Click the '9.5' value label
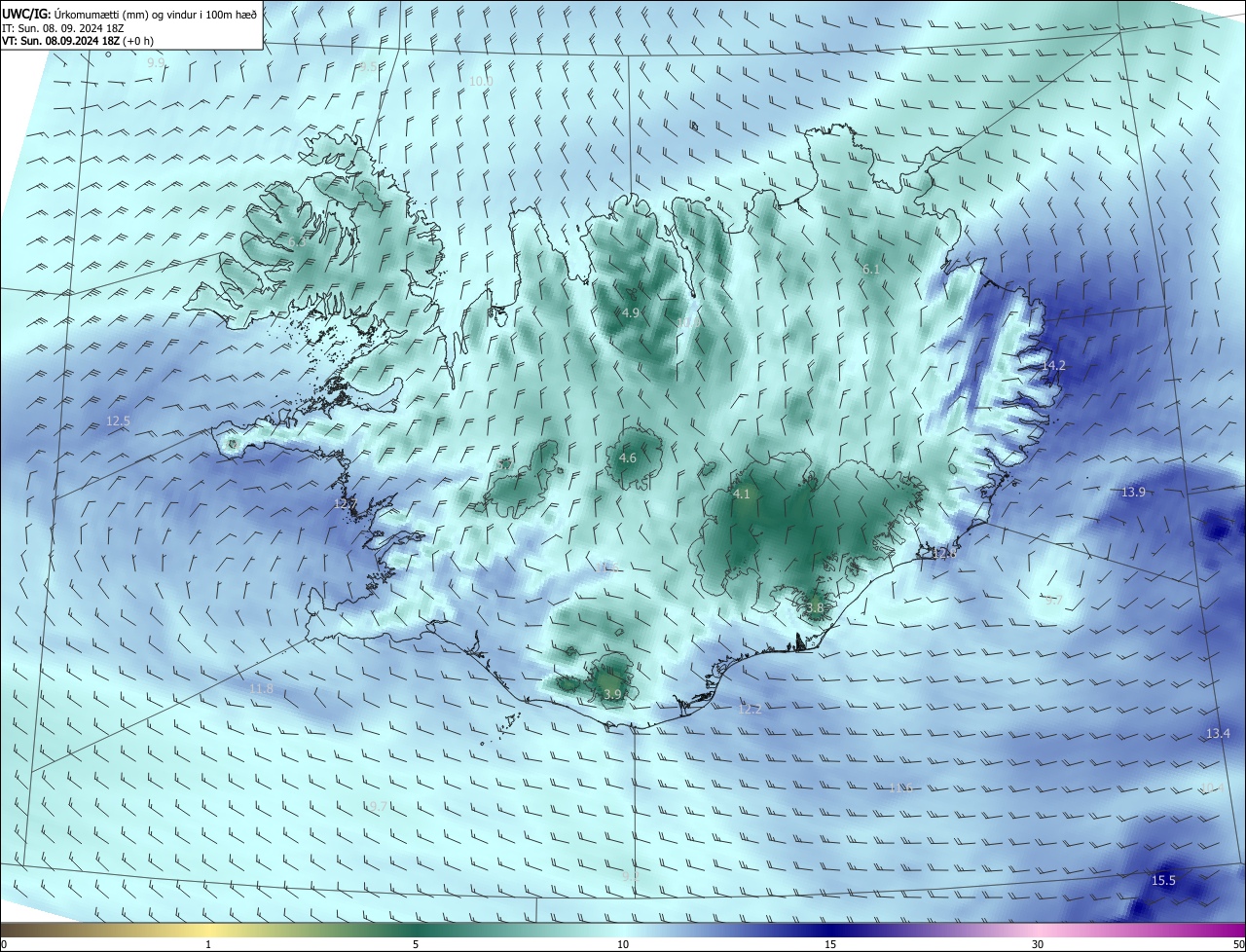 pyautogui.click(x=368, y=67)
